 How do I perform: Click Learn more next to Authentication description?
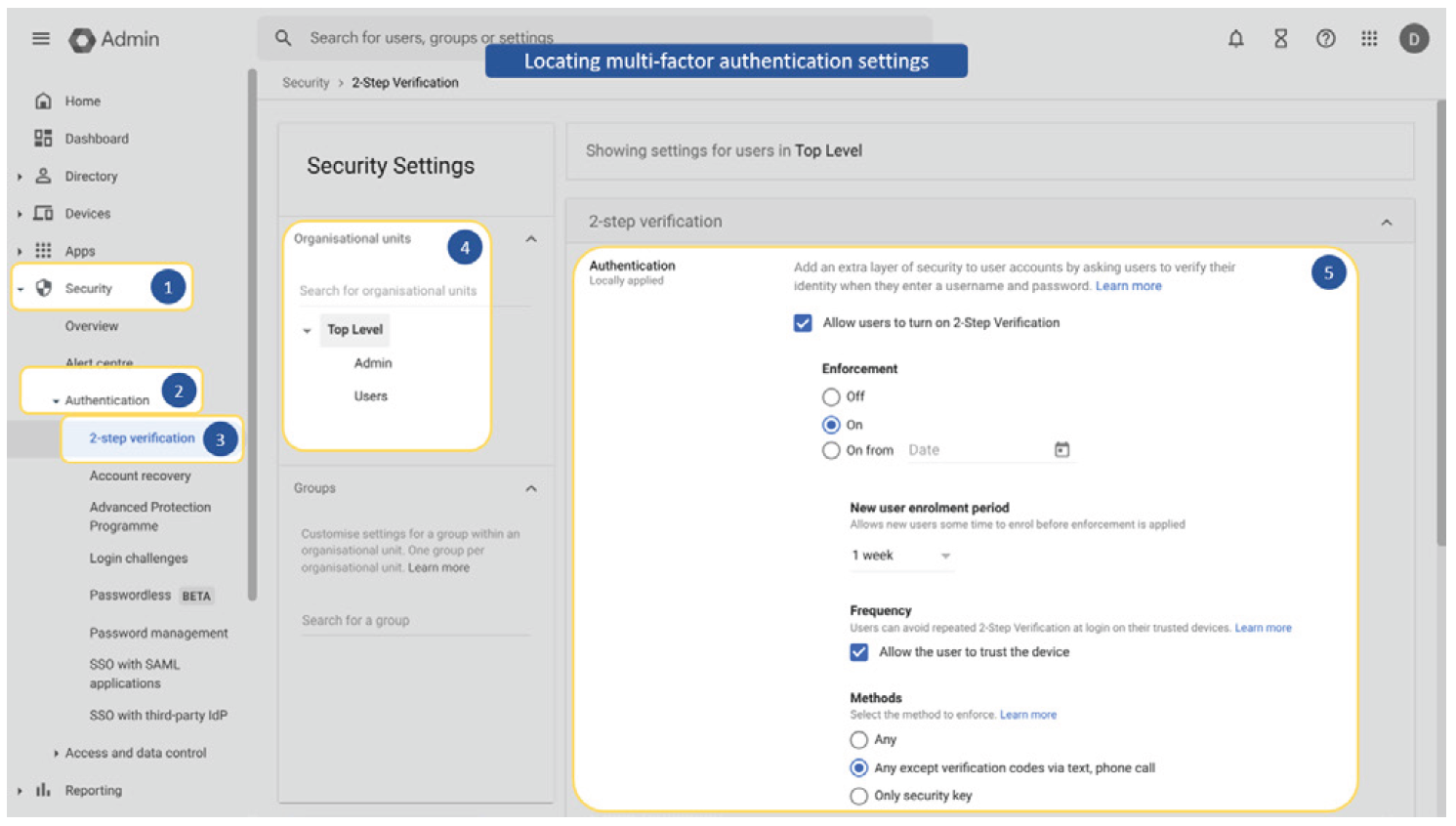coord(1129,286)
